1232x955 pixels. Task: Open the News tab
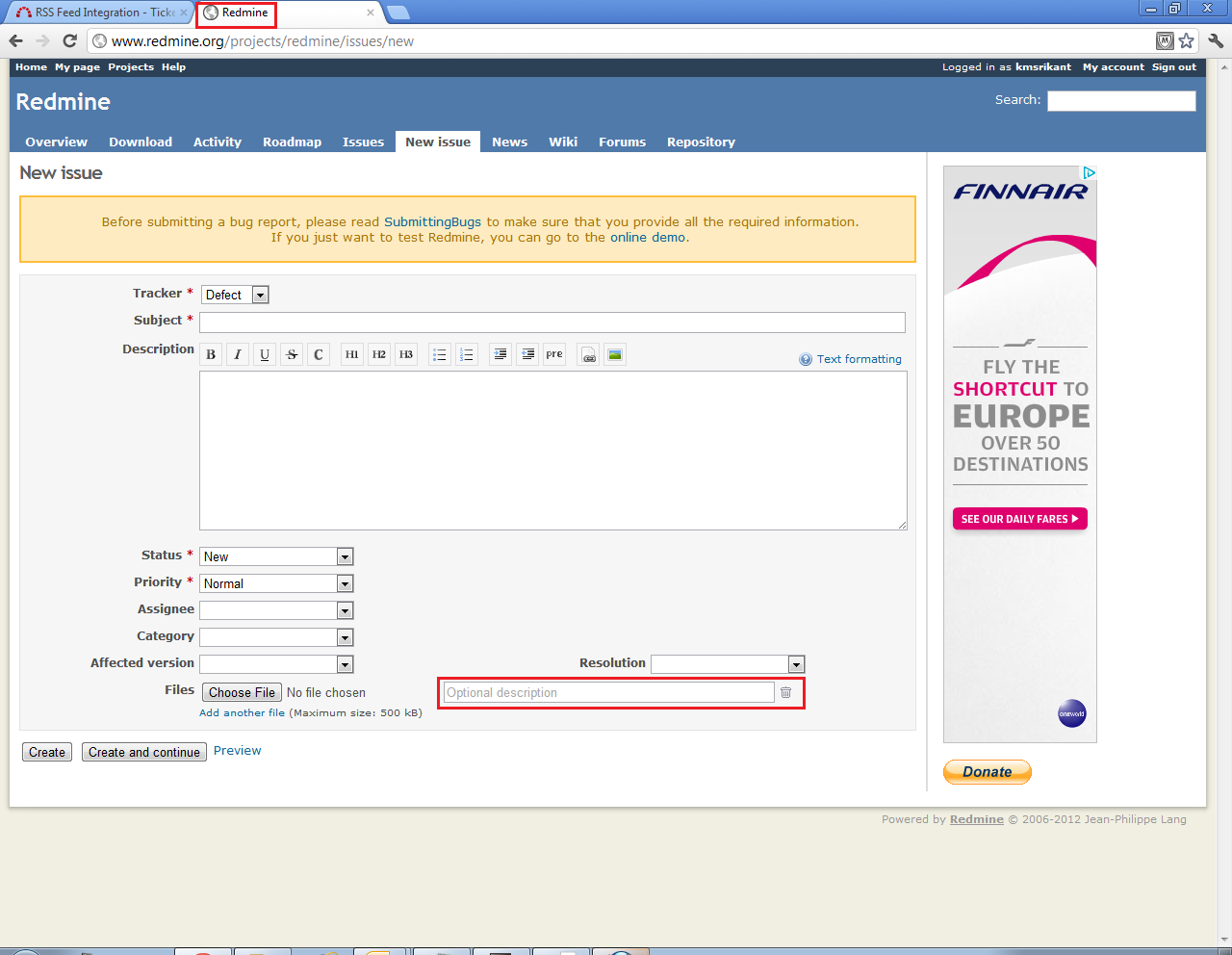(x=509, y=142)
